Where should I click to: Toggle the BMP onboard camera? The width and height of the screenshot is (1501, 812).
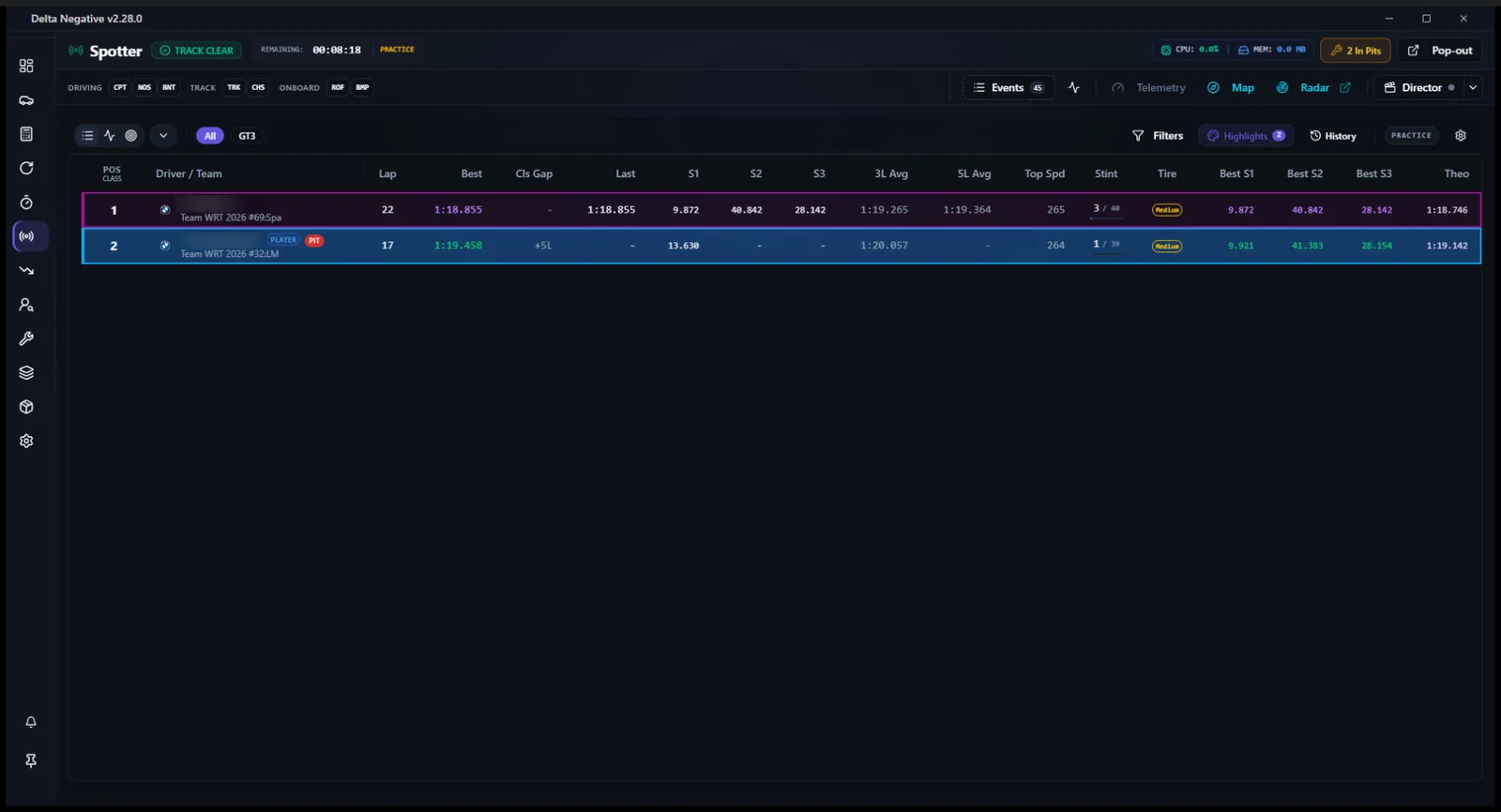(x=362, y=87)
